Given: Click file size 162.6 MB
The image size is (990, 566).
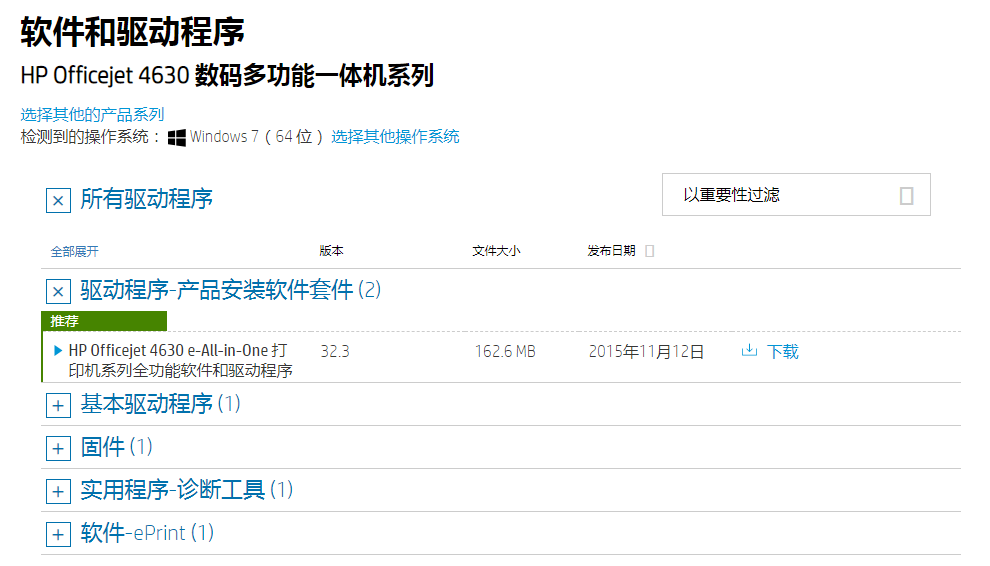Looking at the screenshot, I should coord(505,351).
